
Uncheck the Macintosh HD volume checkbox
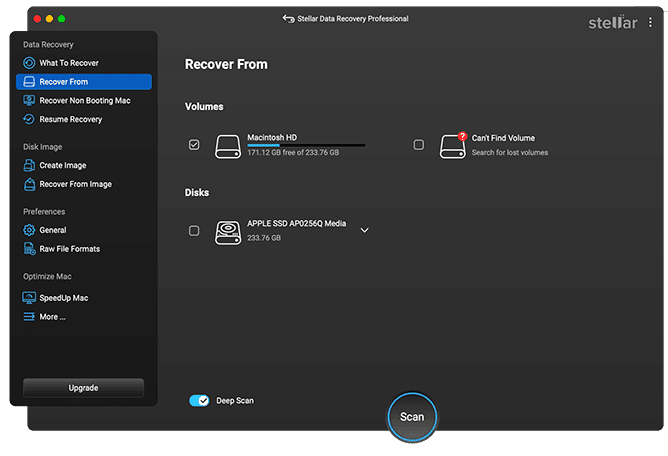194,145
